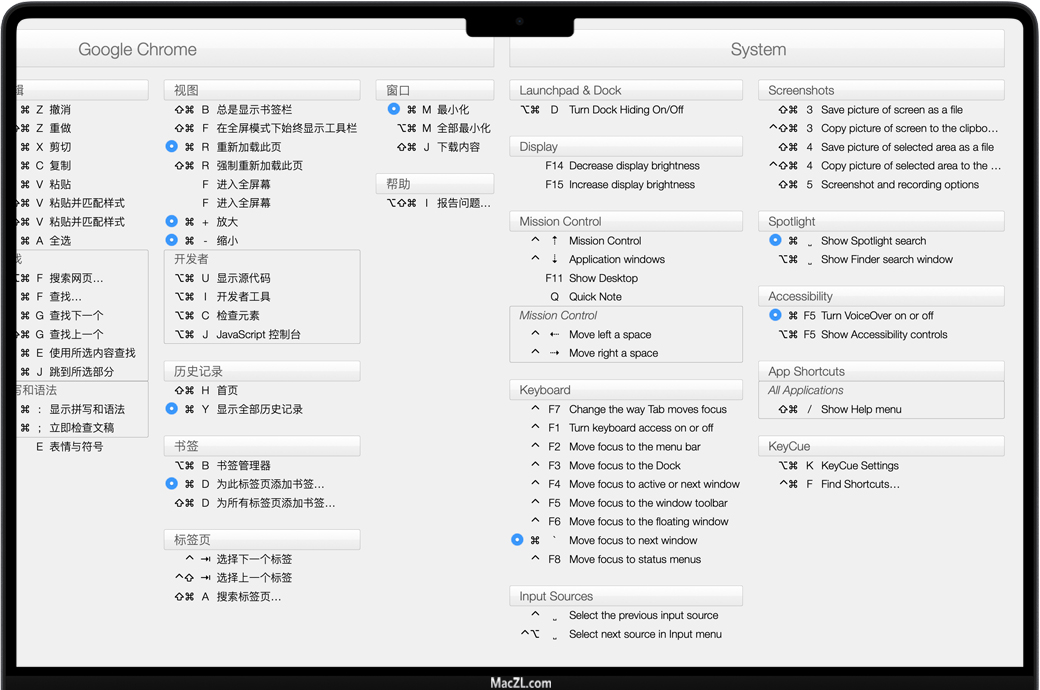Click the blue dot beside 最小化
1040x690 pixels.
click(x=394, y=110)
